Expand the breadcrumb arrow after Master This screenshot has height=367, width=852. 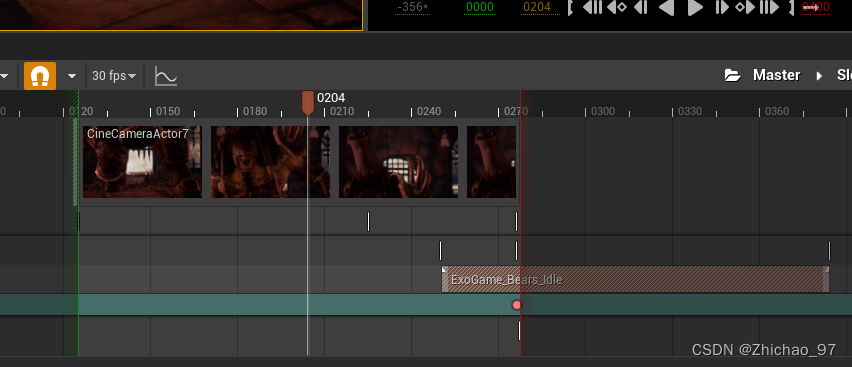(819, 76)
